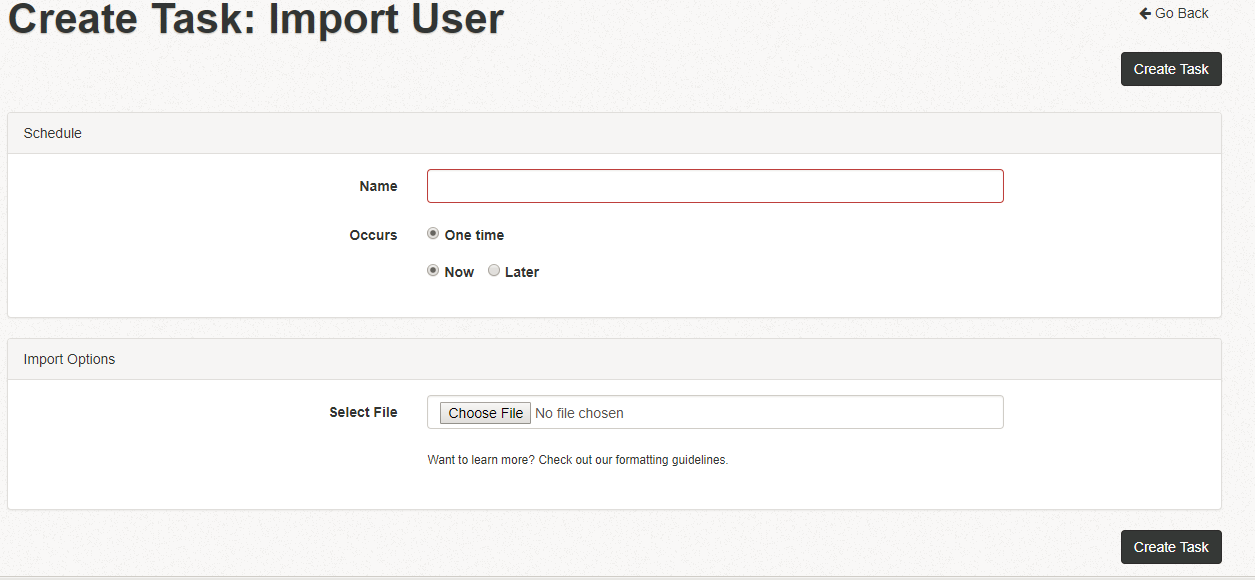
Task: Select the One time radio button
Action: (433, 233)
